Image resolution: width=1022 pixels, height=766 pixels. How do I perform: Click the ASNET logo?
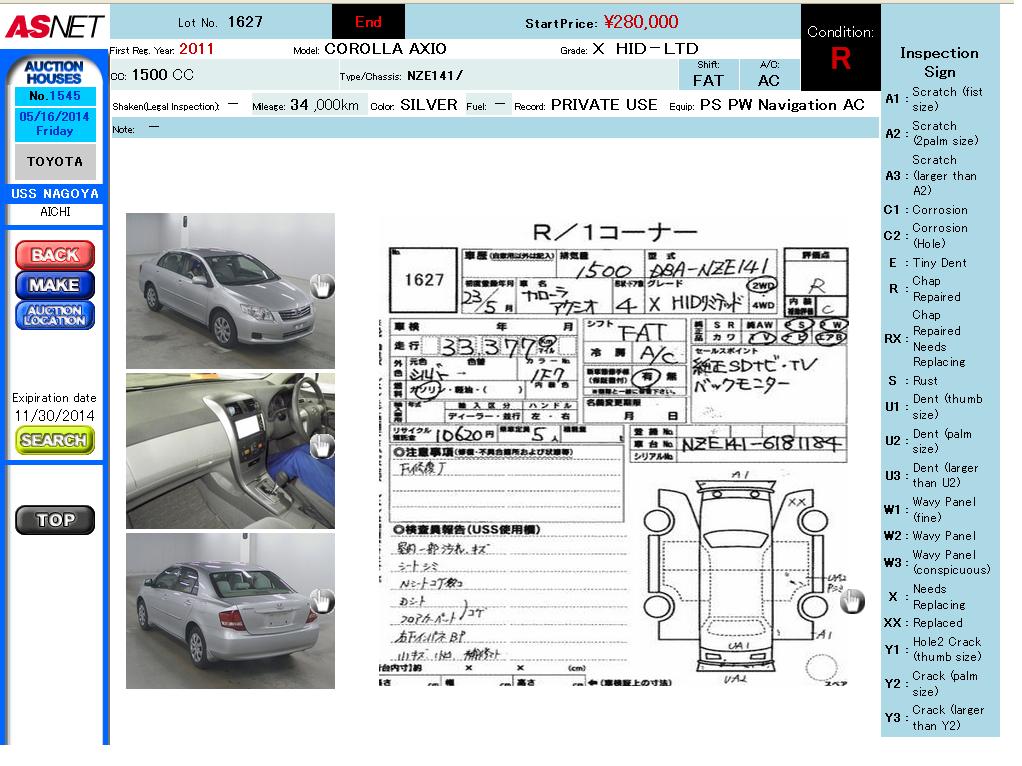54,27
